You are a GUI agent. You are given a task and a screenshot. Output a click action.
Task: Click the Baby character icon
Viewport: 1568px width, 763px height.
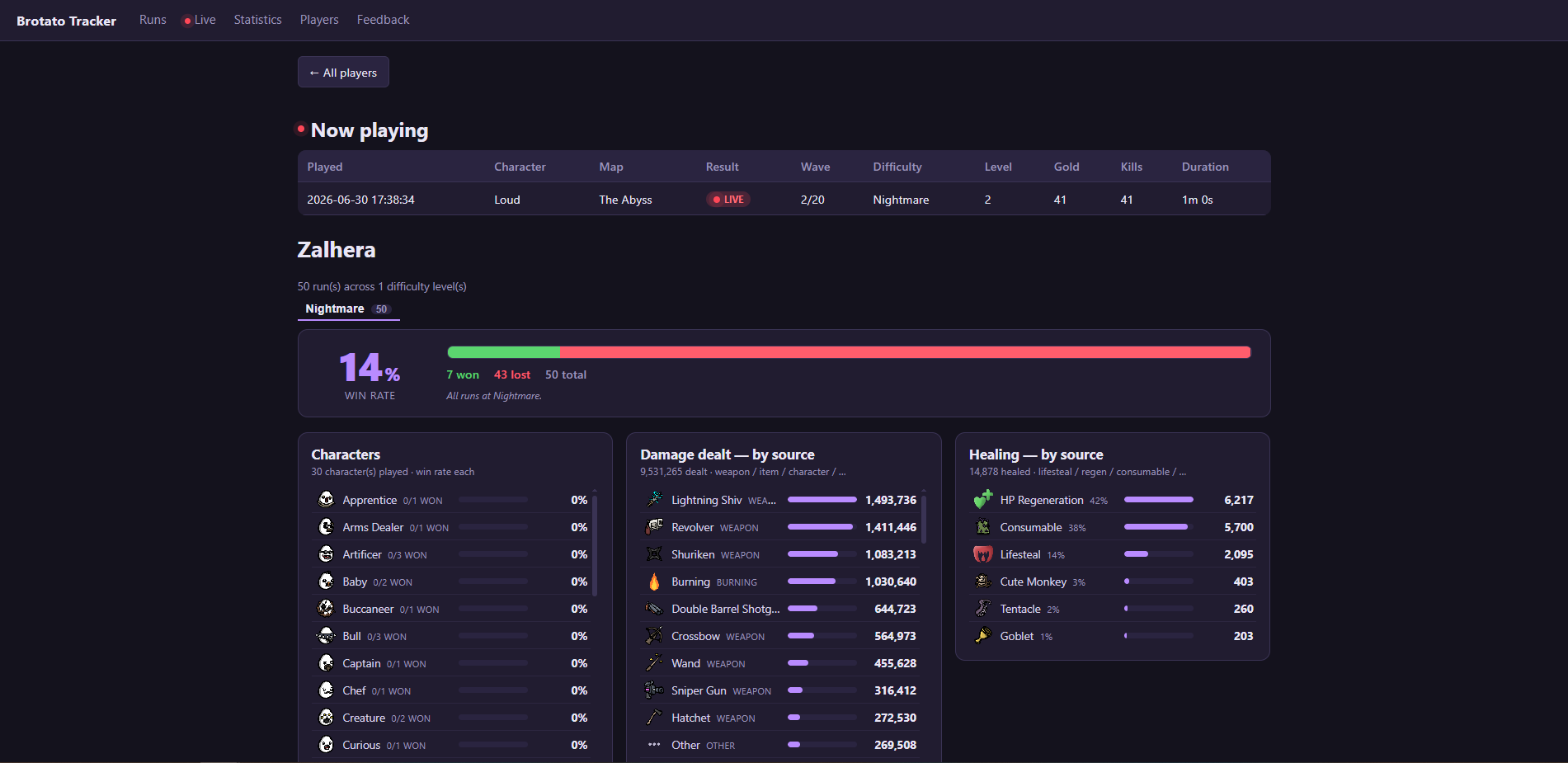pos(327,581)
